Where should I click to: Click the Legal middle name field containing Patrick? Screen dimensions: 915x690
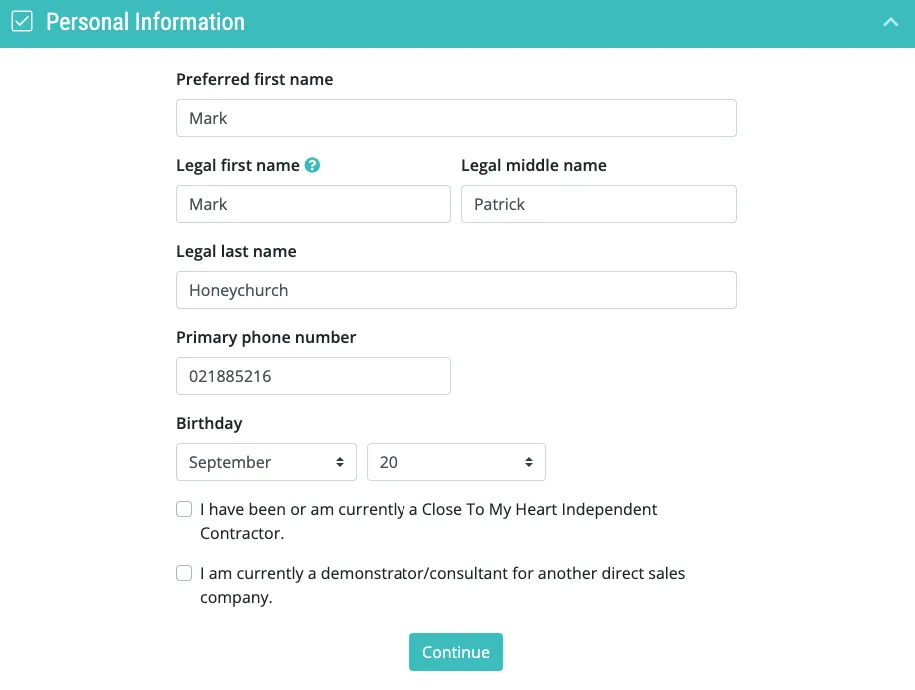tap(599, 204)
